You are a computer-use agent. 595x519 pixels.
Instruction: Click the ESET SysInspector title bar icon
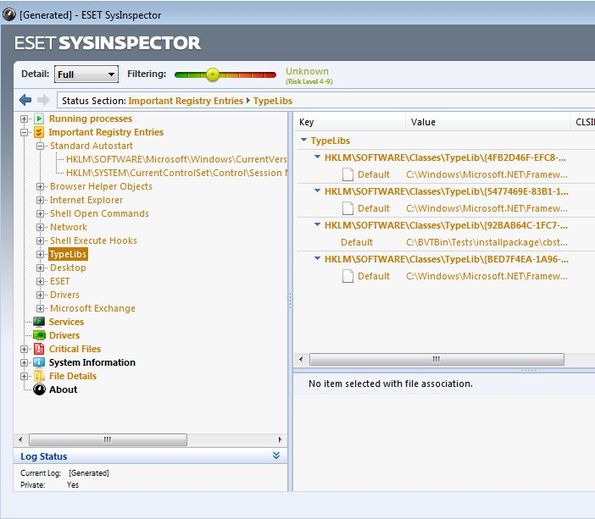point(9,15)
